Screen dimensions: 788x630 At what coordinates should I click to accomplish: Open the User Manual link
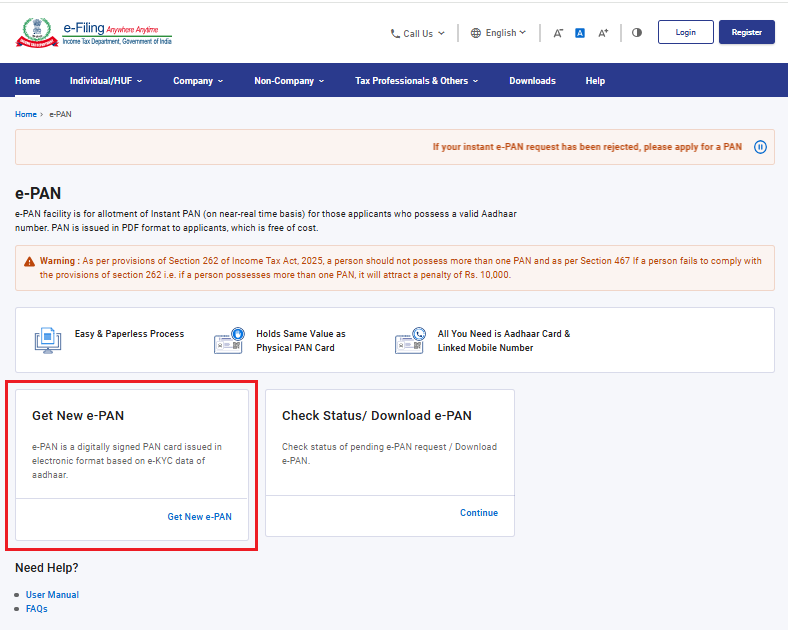(x=52, y=595)
